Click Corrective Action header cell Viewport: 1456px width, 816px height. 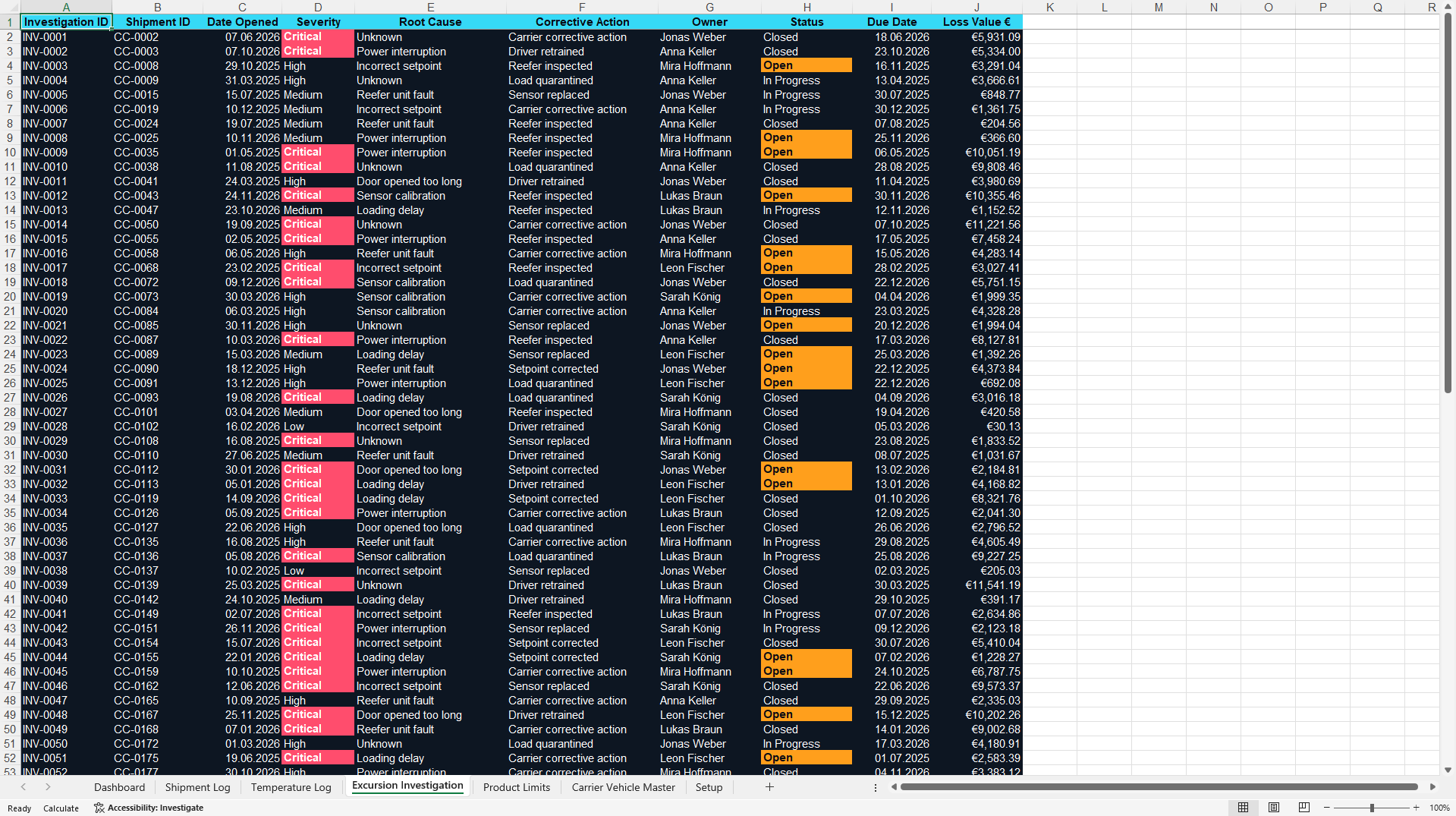(x=582, y=22)
